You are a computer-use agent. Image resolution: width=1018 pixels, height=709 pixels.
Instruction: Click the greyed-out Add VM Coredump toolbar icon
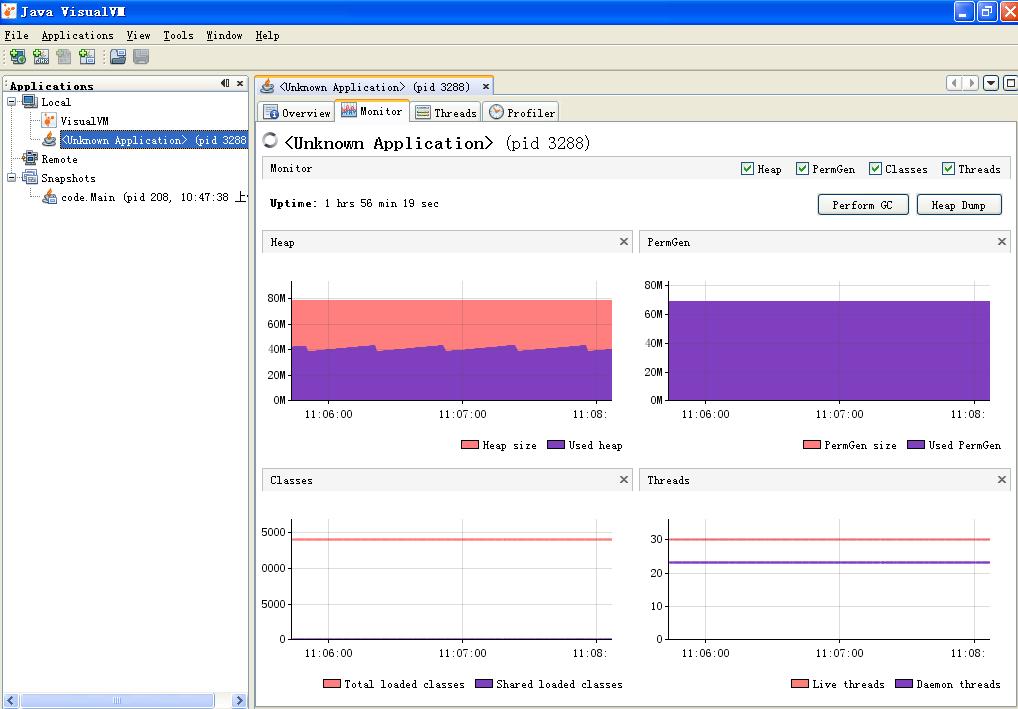pos(64,57)
